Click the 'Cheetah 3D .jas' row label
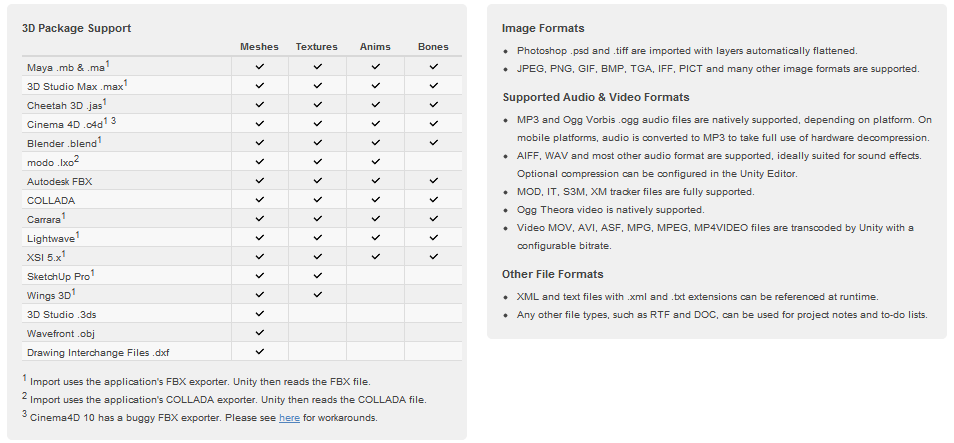The width and height of the screenshot is (954, 443). point(66,105)
